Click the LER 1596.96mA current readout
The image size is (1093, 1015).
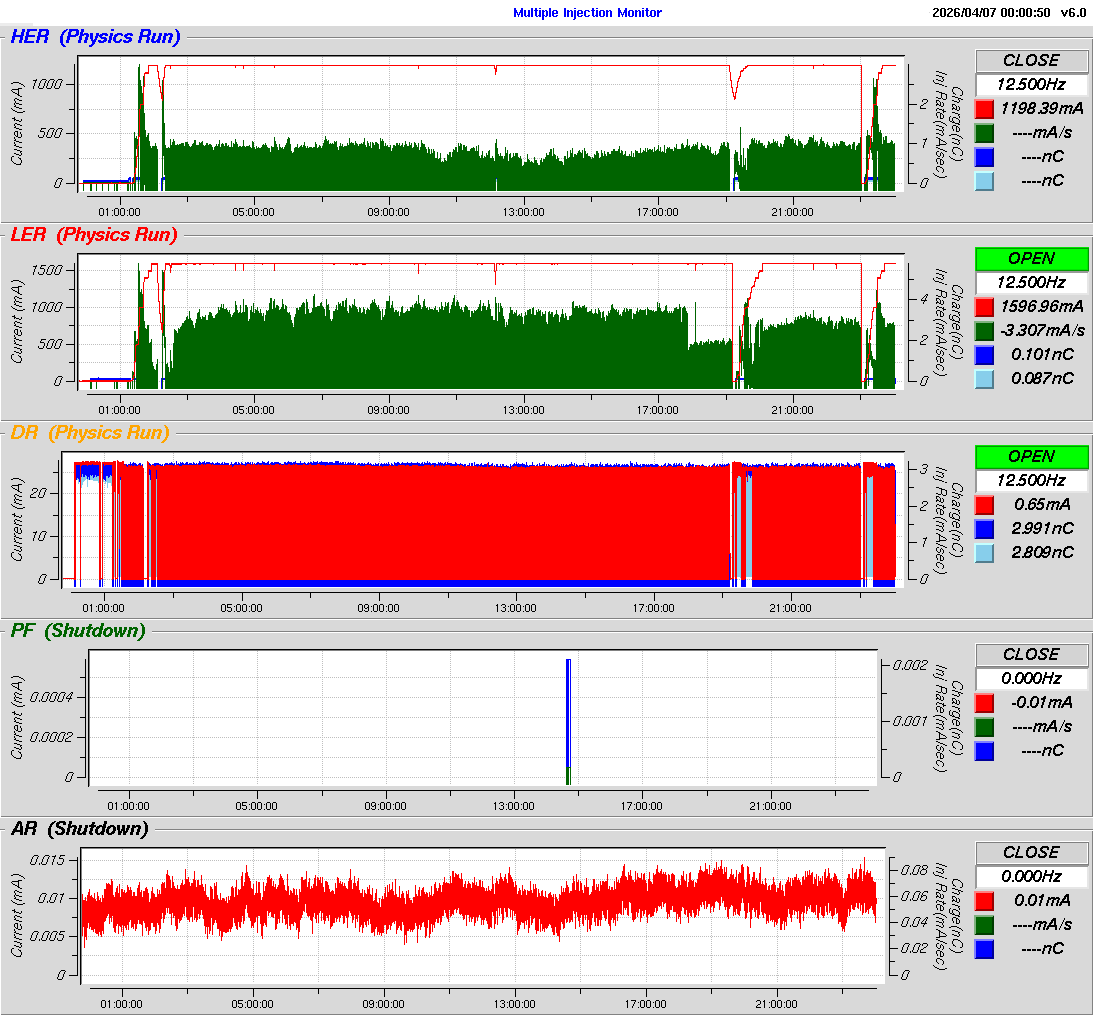[x=1042, y=306]
